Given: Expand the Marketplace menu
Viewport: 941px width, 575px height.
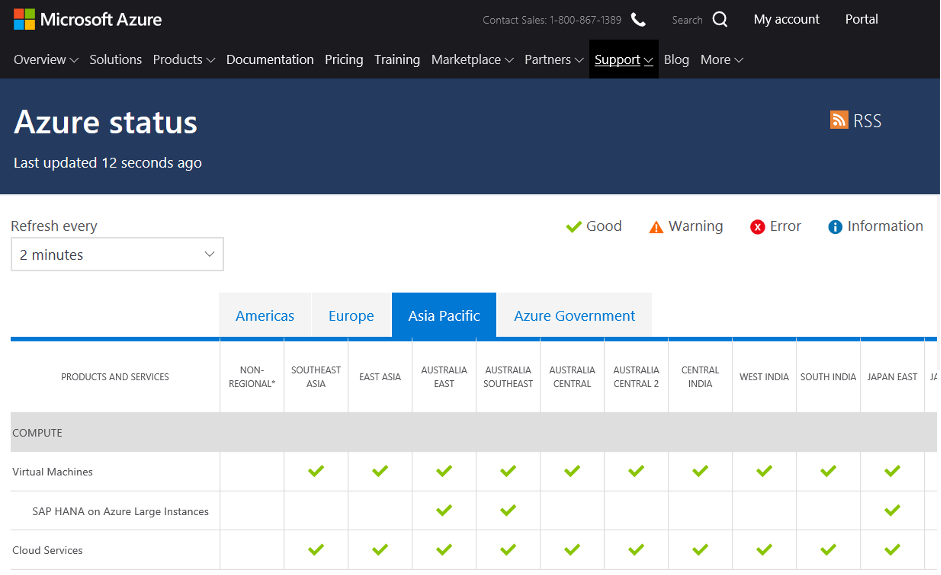Looking at the screenshot, I should (472, 59).
